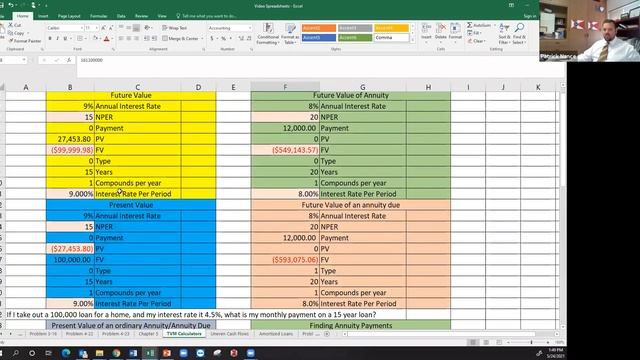Open Find & Select

[519, 34]
